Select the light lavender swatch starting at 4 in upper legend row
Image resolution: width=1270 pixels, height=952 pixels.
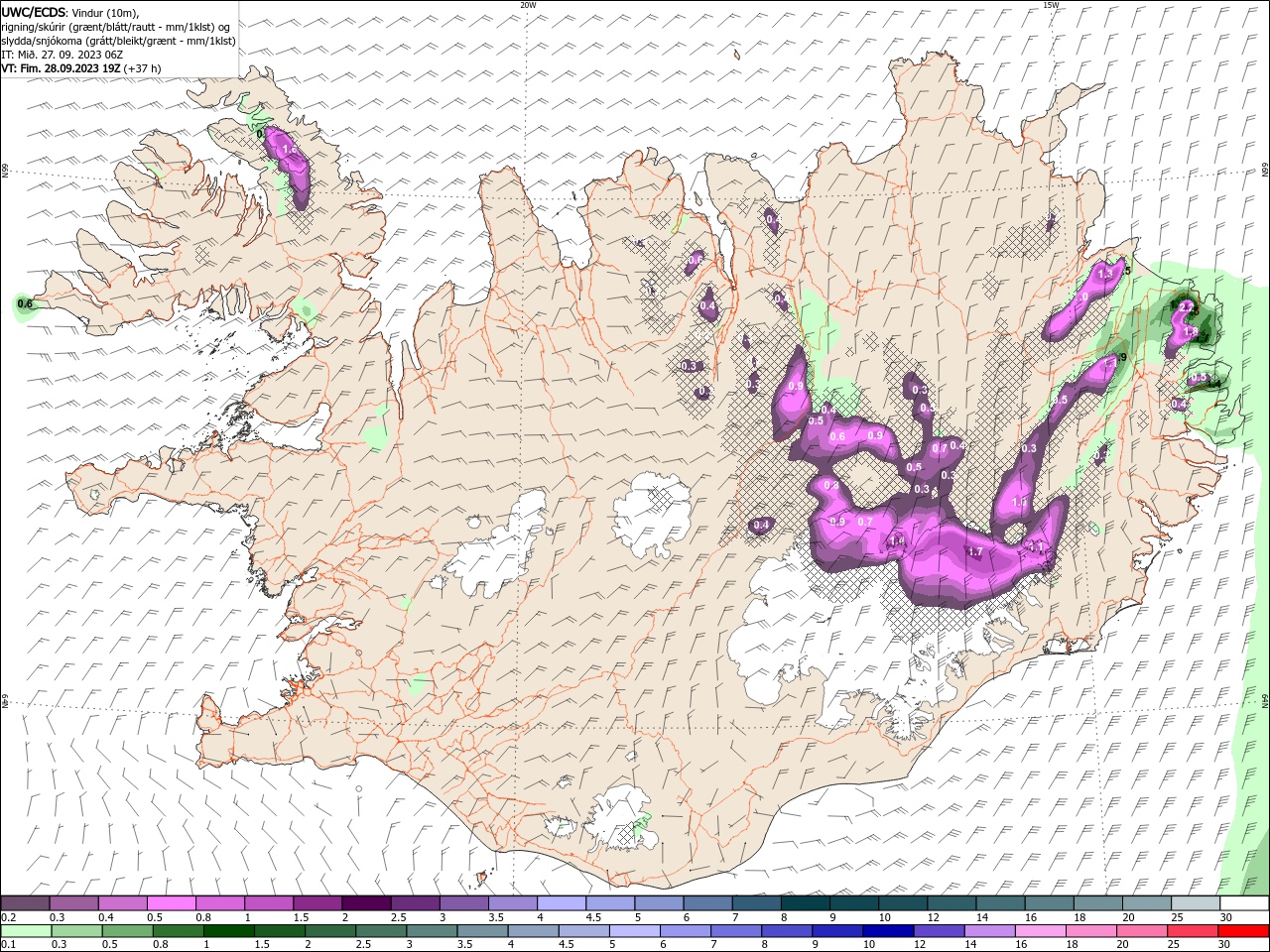pyautogui.click(x=562, y=903)
